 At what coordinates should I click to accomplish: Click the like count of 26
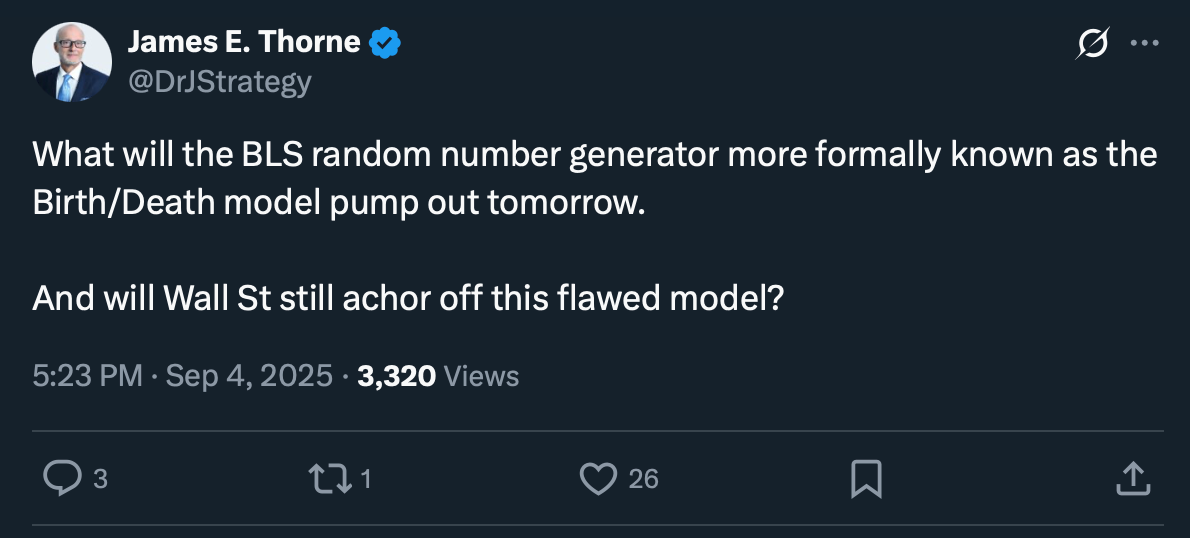643,480
